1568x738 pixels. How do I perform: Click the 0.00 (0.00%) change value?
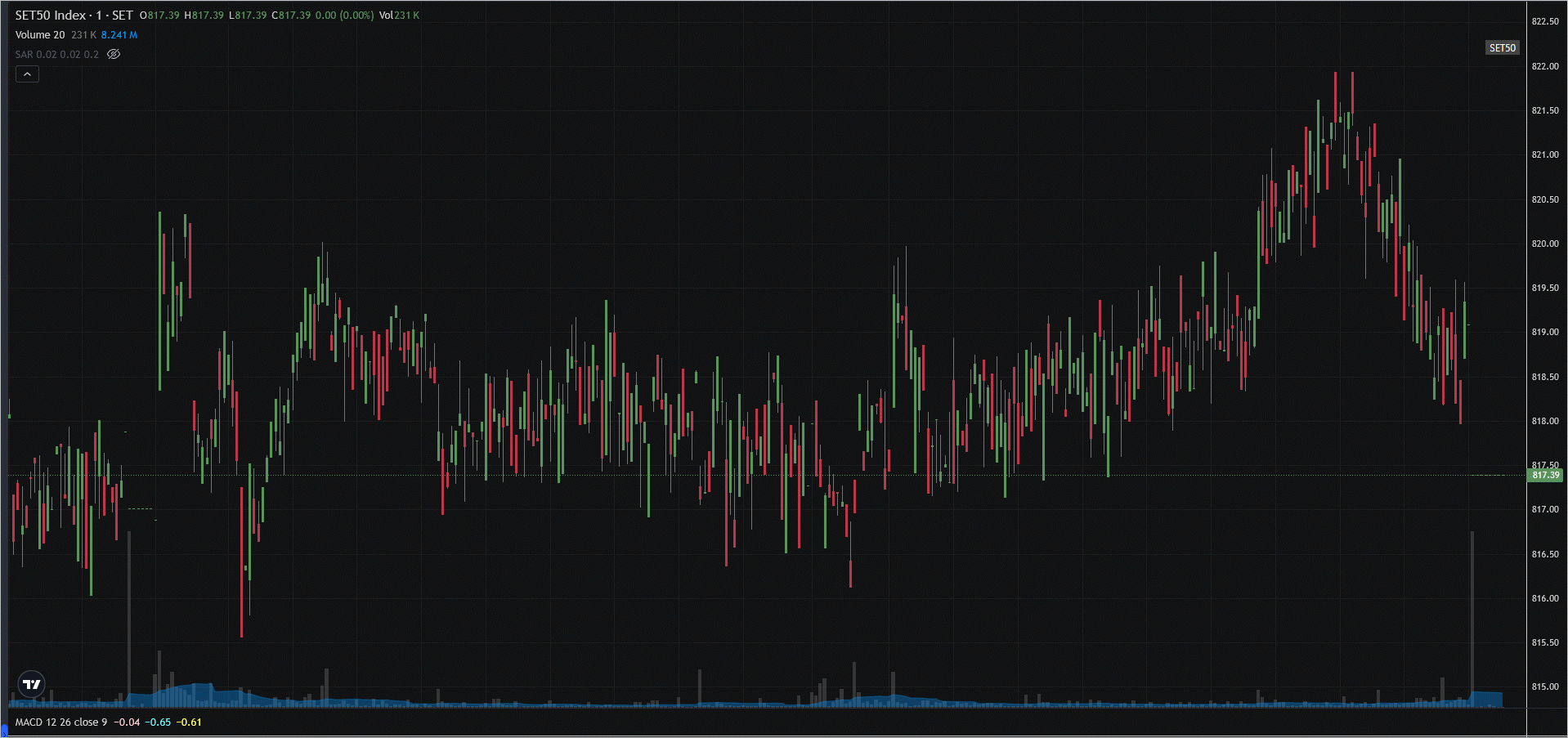[x=344, y=16]
